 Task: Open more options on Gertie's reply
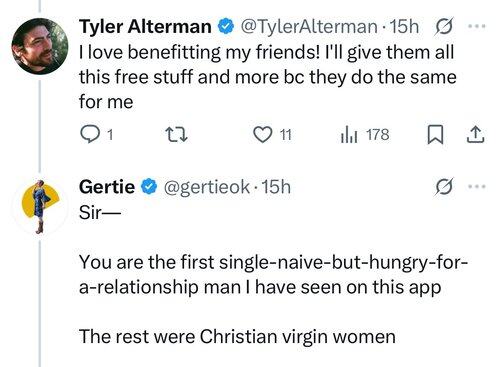476,187
